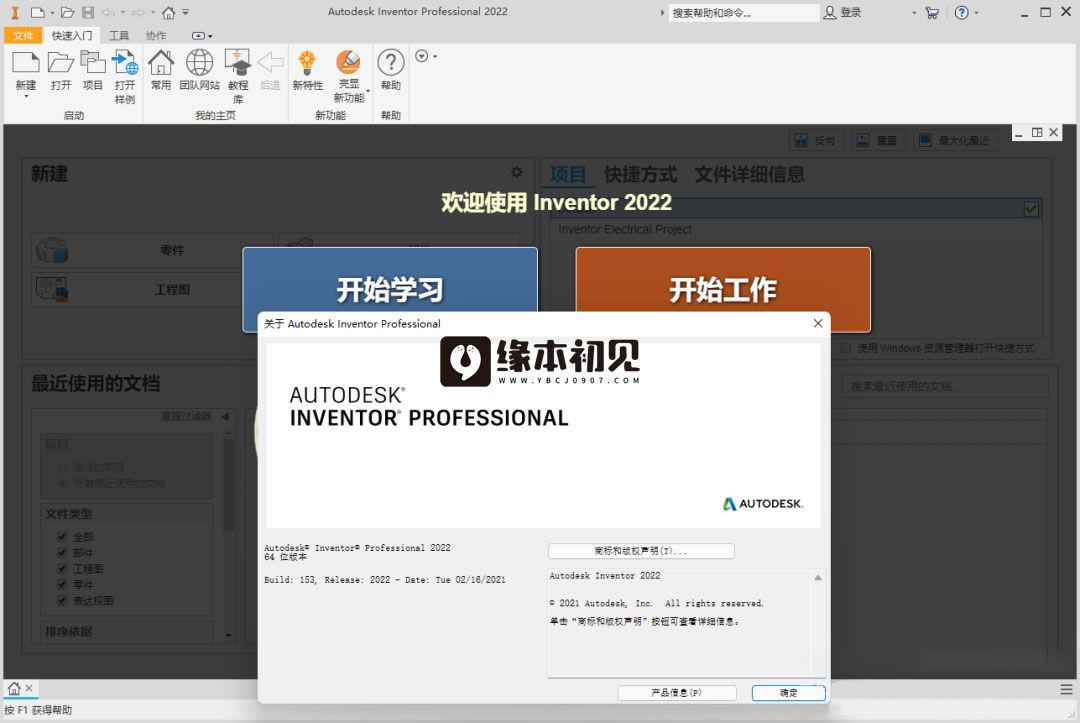
Task: Click the Home quick access icon
Action: tap(169, 12)
